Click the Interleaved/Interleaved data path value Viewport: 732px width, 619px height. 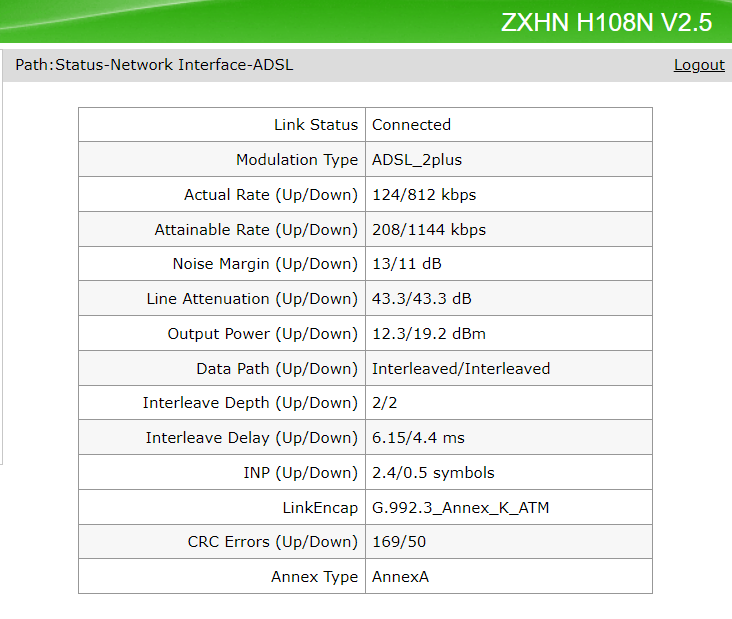pos(461,369)
